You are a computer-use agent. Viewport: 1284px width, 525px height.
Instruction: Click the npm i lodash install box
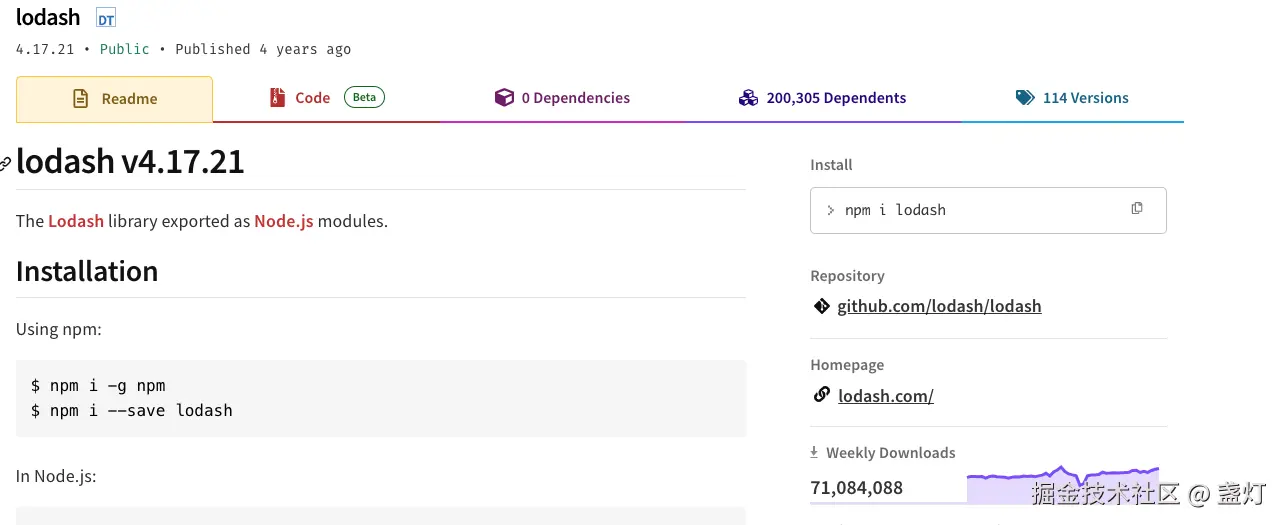click(x=988, y=210)
